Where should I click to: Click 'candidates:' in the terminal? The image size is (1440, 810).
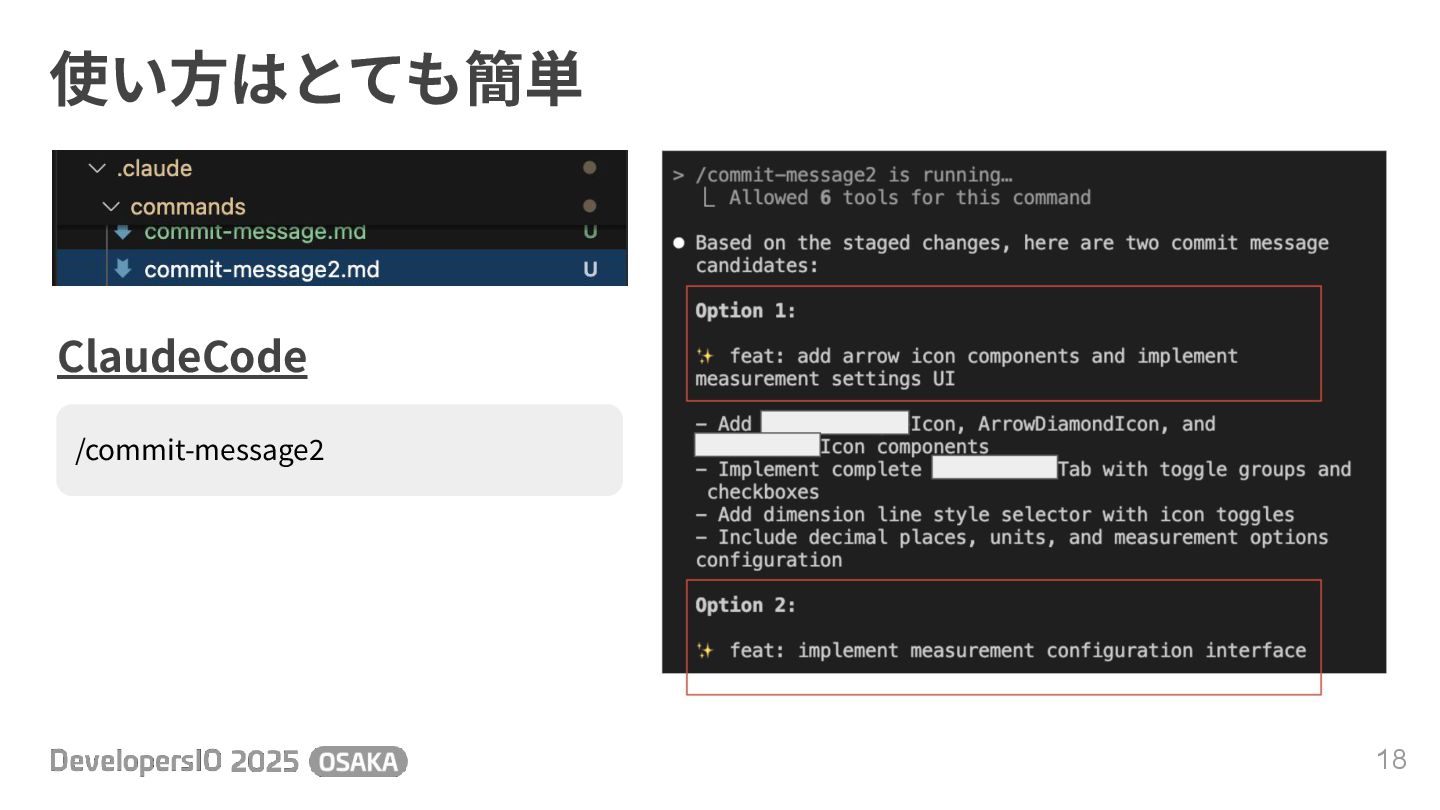click(x=757, y=266)
